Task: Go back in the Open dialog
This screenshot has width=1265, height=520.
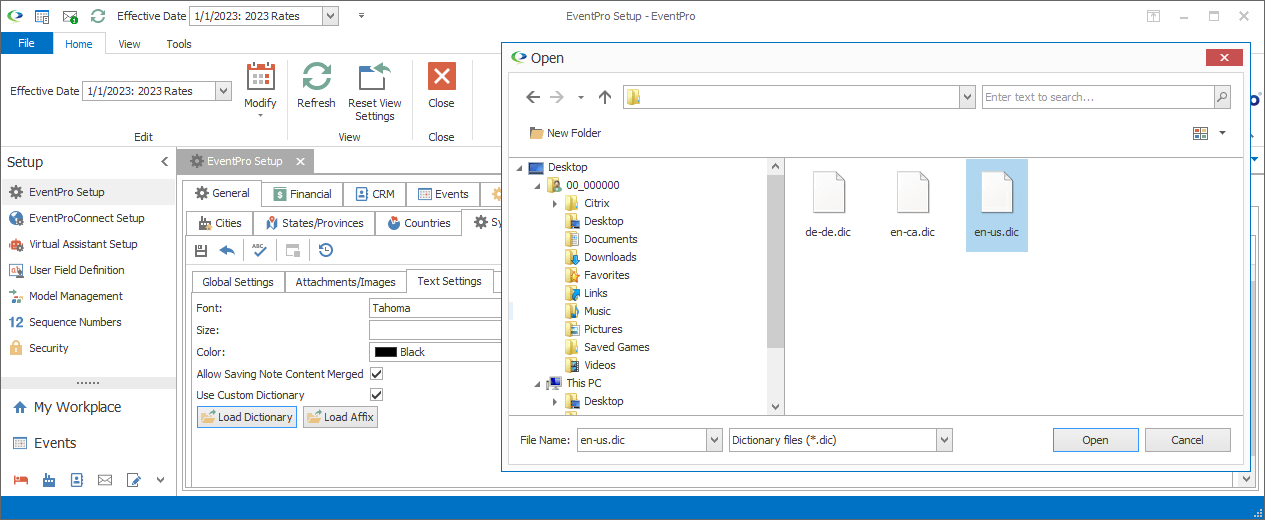Action: tap(533, 97)
